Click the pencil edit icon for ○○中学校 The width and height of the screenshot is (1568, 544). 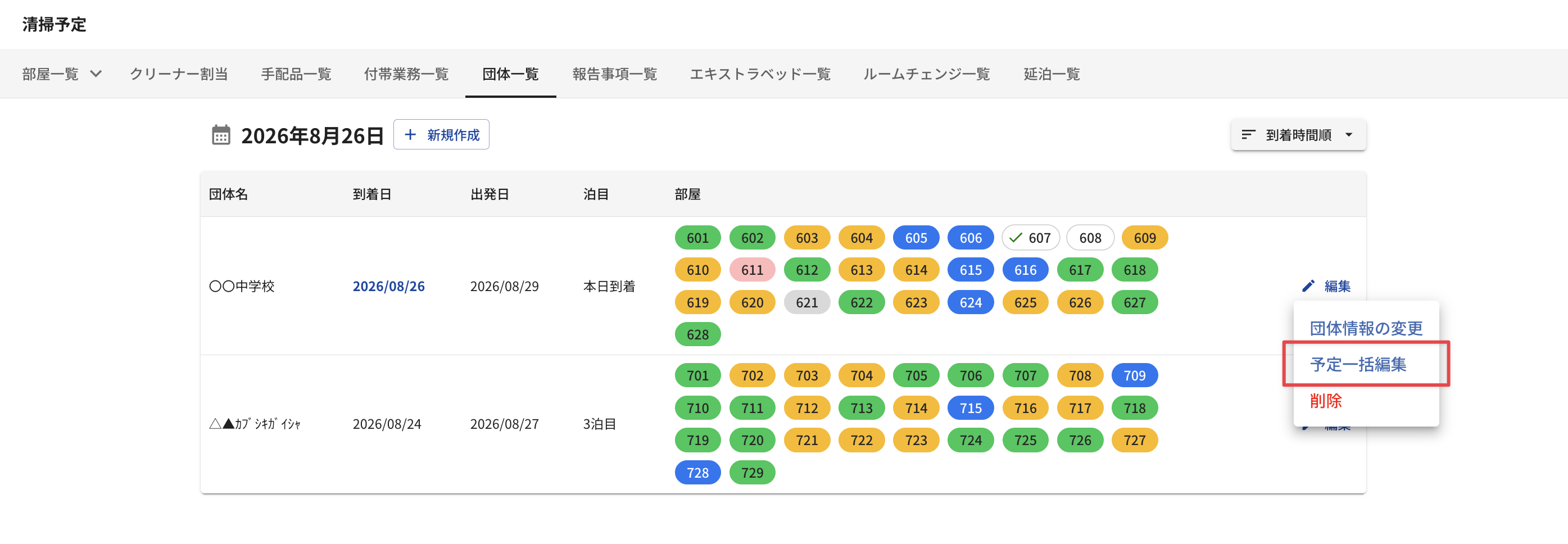pos(1308,286)
